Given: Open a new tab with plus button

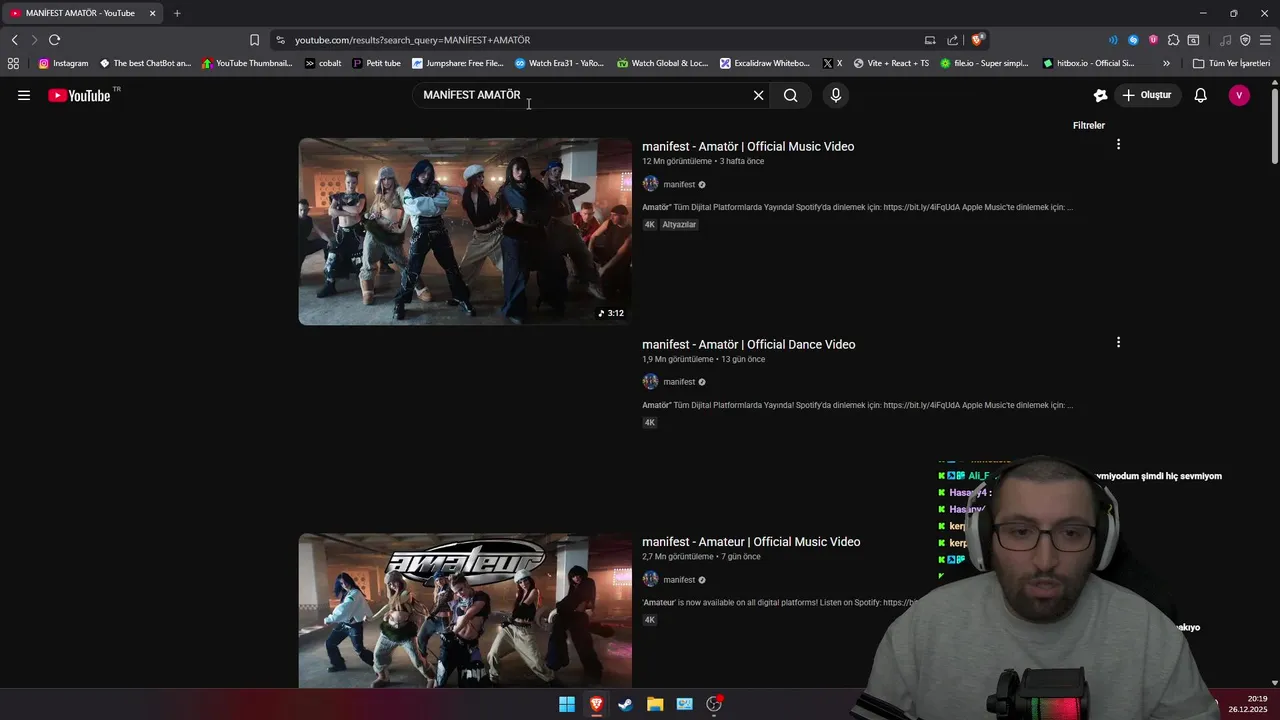Looking at the screenshot, I should [177, 13].
